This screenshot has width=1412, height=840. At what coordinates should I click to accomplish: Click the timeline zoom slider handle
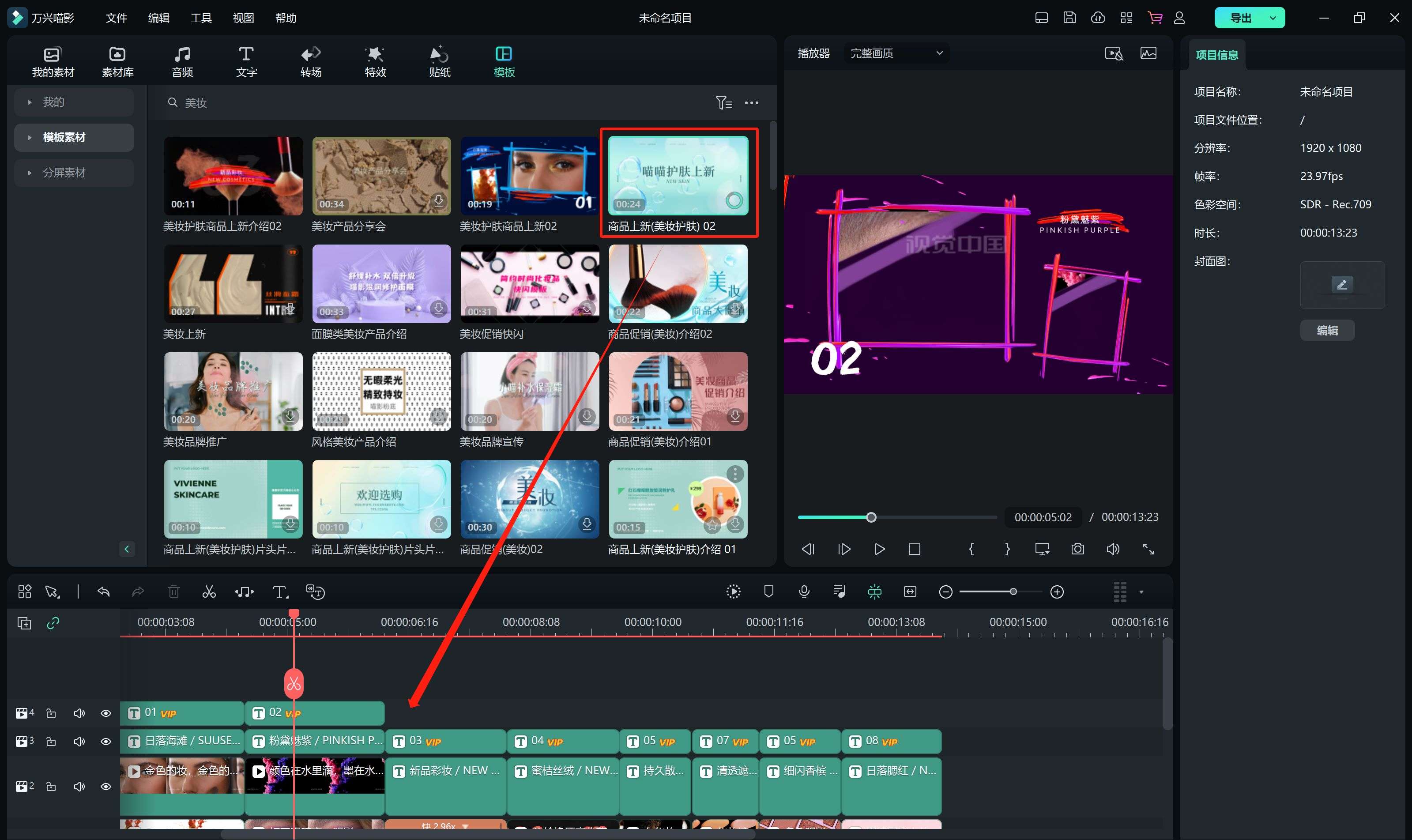click(x=1013, y=592)
